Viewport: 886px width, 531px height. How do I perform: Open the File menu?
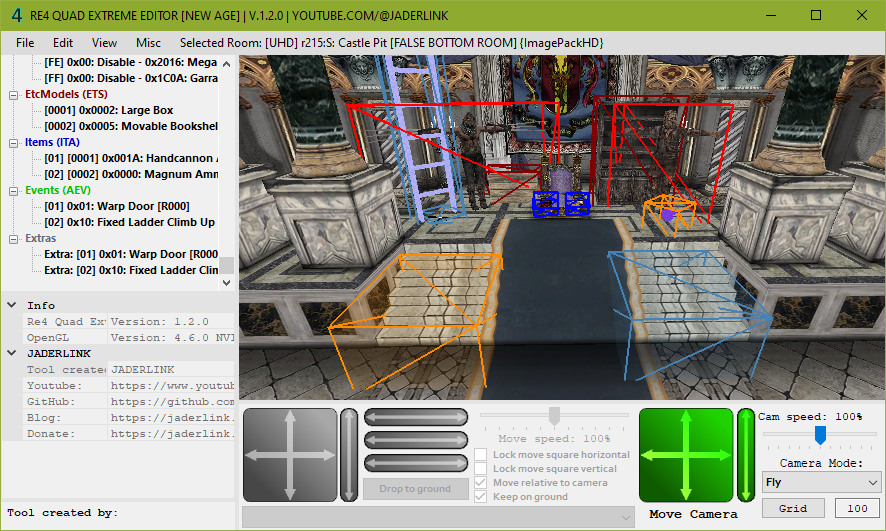25,43
